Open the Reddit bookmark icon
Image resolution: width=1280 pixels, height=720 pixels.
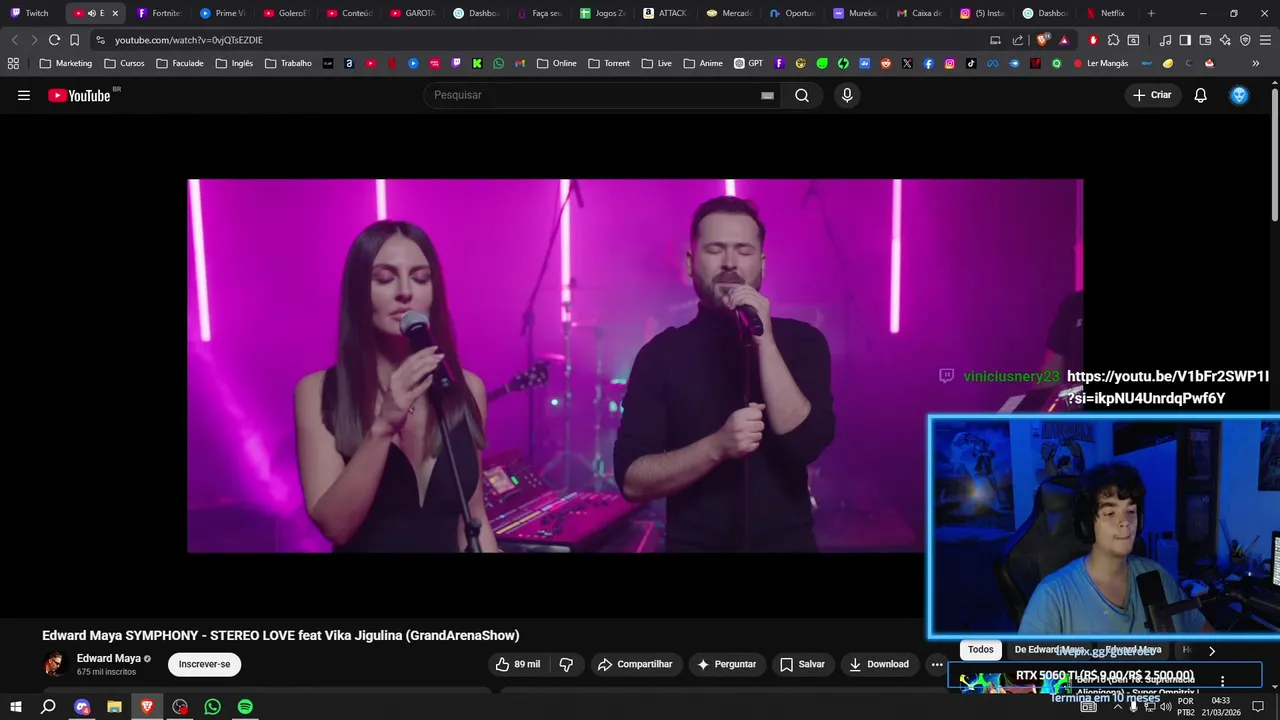tap(885, 63)
